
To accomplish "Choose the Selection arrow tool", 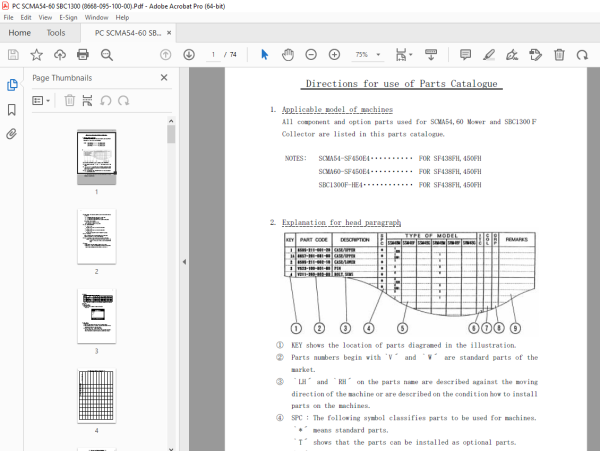I will coord(264,55).
